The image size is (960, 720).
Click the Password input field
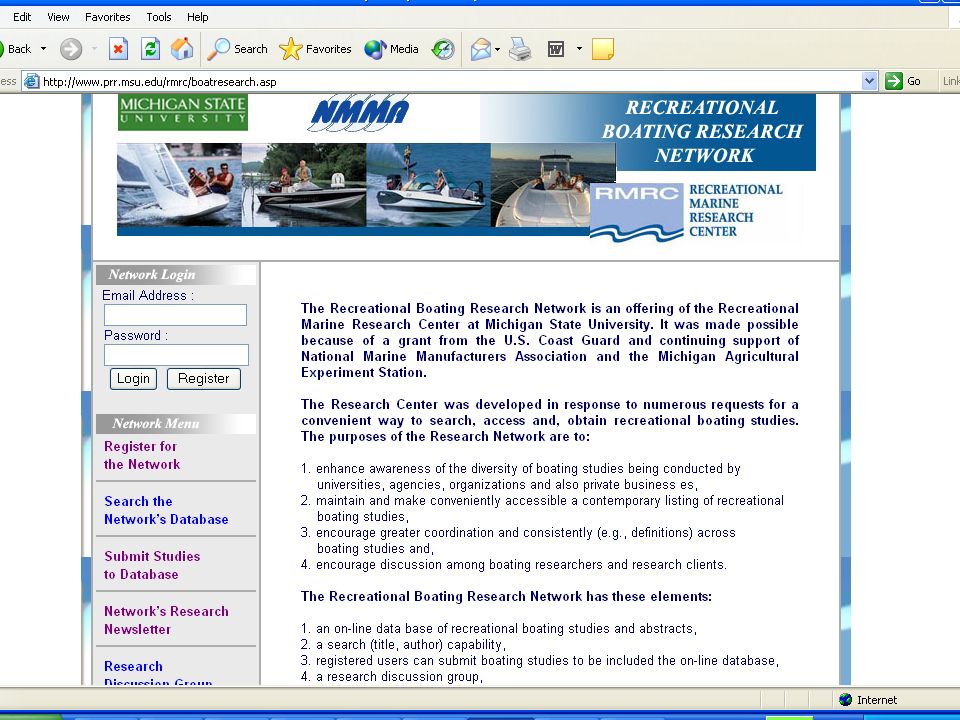click(x=176, y=355)
